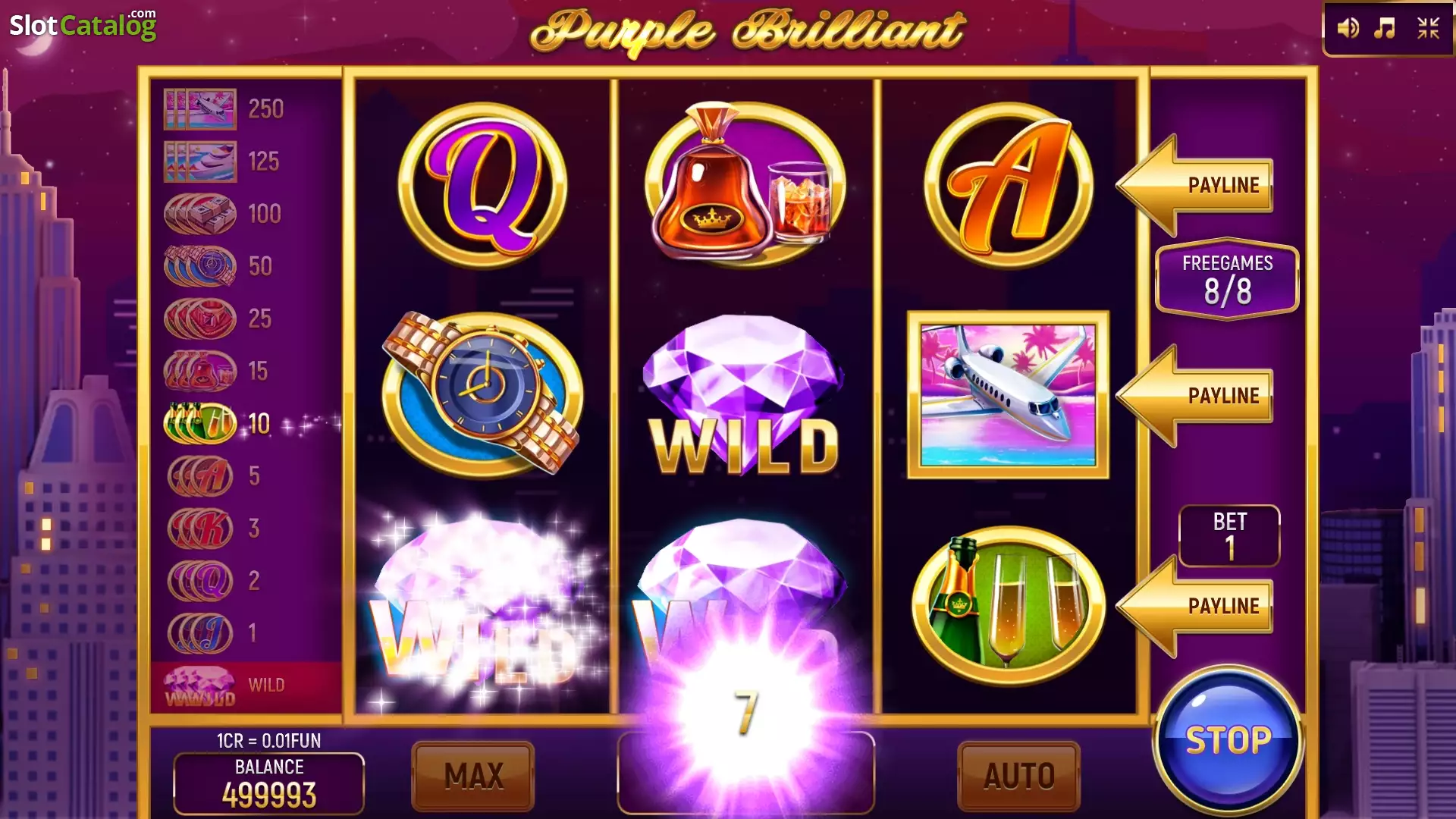Toggle the background music note icon

(x=1385, y=29)
